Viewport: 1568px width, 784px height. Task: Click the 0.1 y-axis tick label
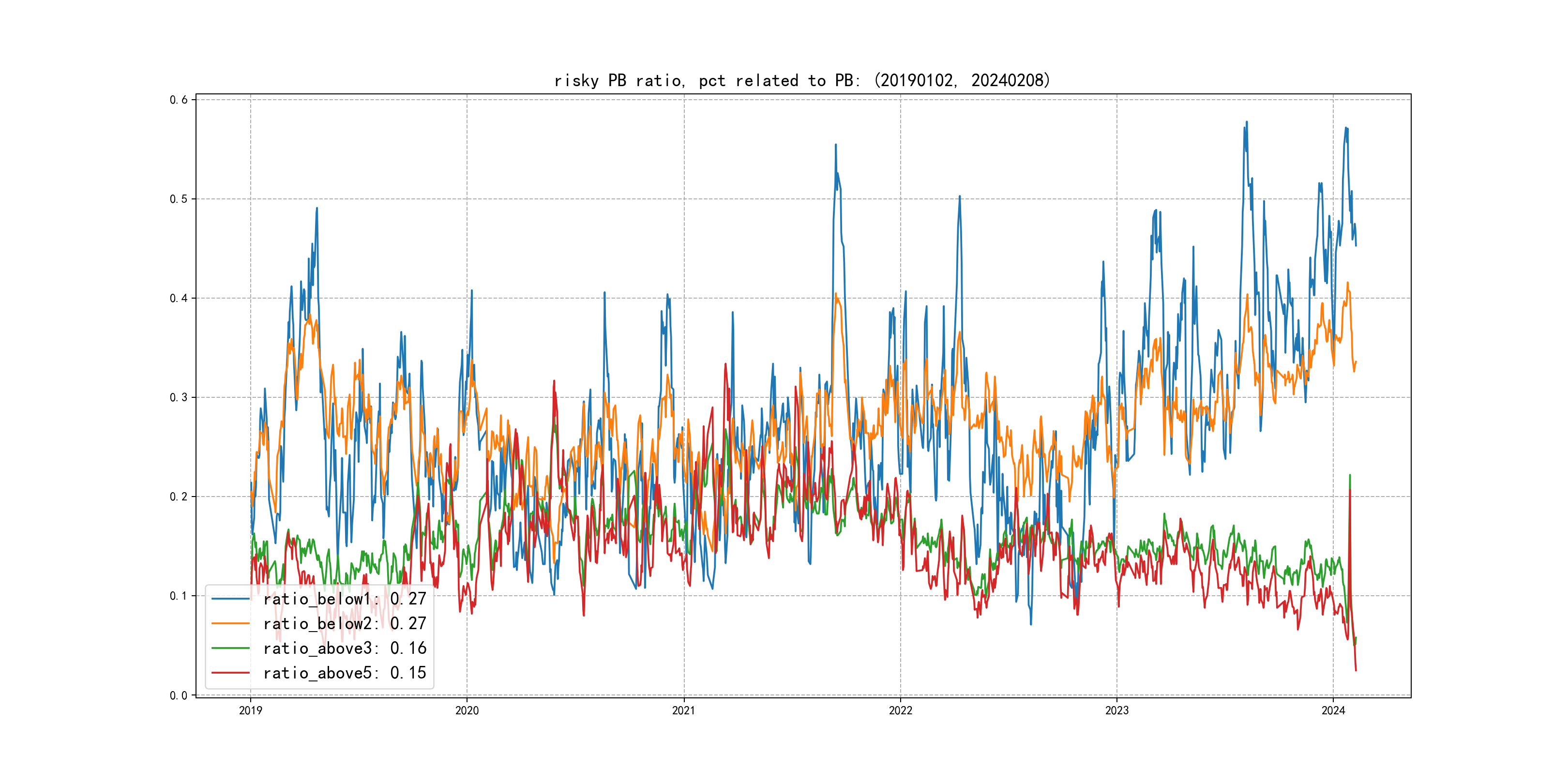point(179,596)
